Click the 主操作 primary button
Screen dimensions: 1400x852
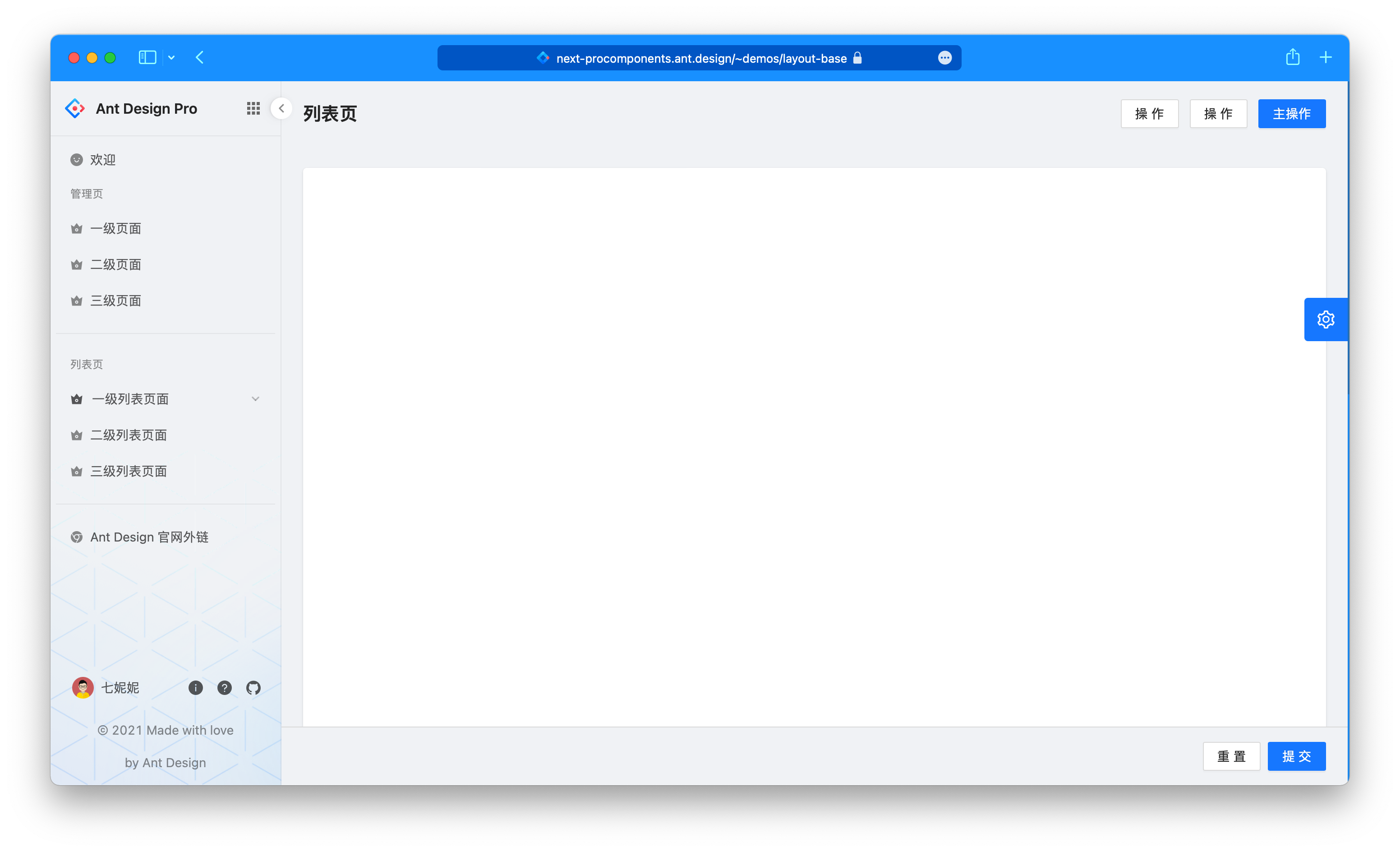pyautogui.click(x=1291, y=114)
